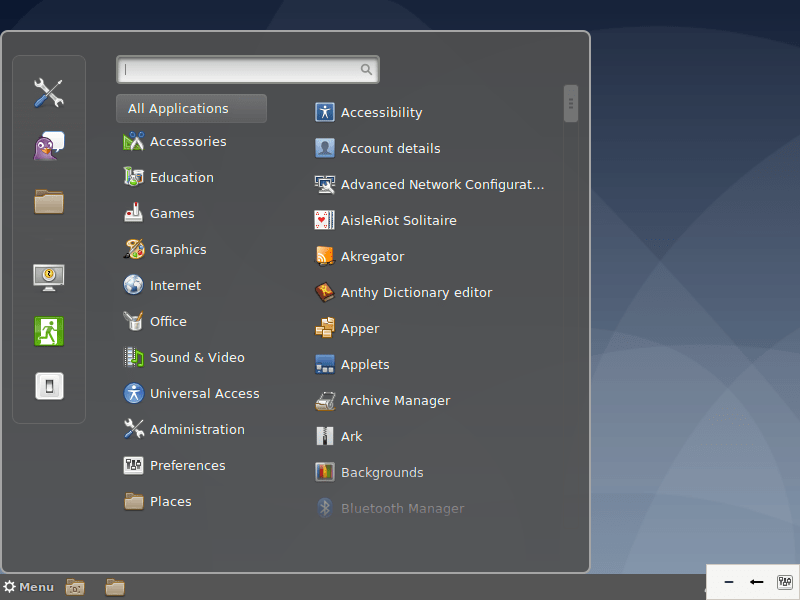
Task: Click the scrollbar beside the application list
Action: click(x=570, y=103)
